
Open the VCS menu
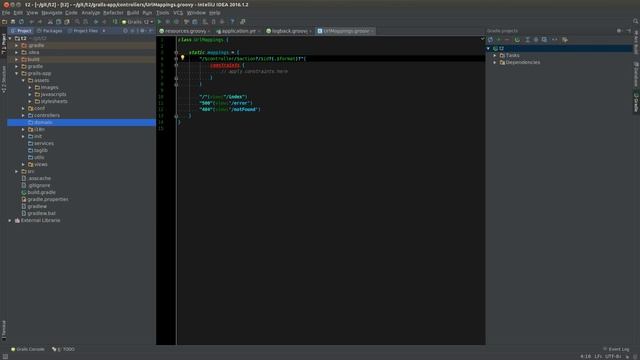[178, 13]
